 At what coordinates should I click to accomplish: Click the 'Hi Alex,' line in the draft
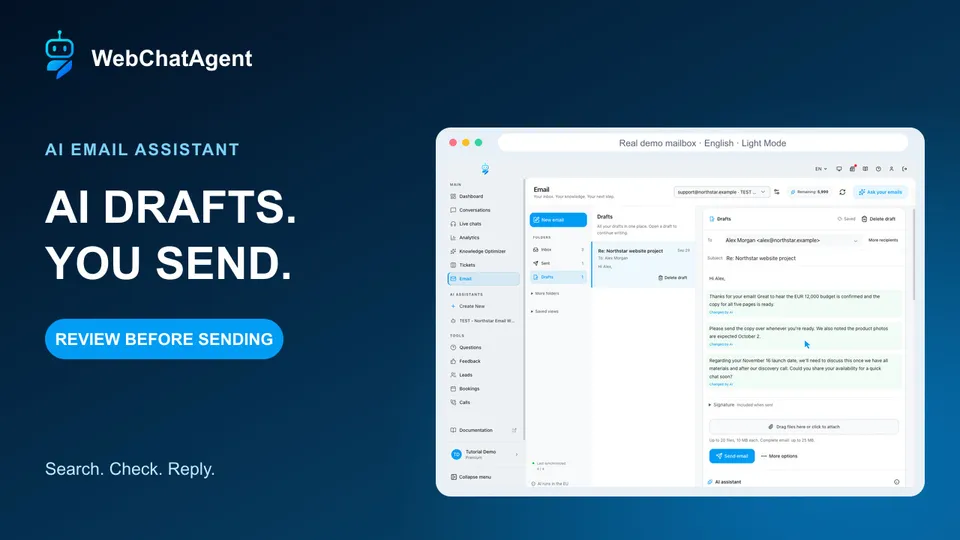[x=717, y=279]
